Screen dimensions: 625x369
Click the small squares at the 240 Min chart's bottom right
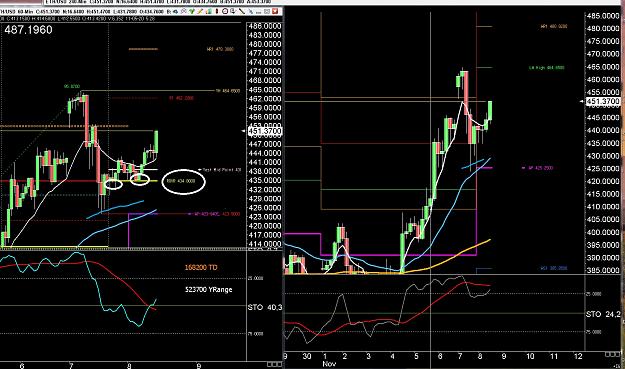coord(613,354)
